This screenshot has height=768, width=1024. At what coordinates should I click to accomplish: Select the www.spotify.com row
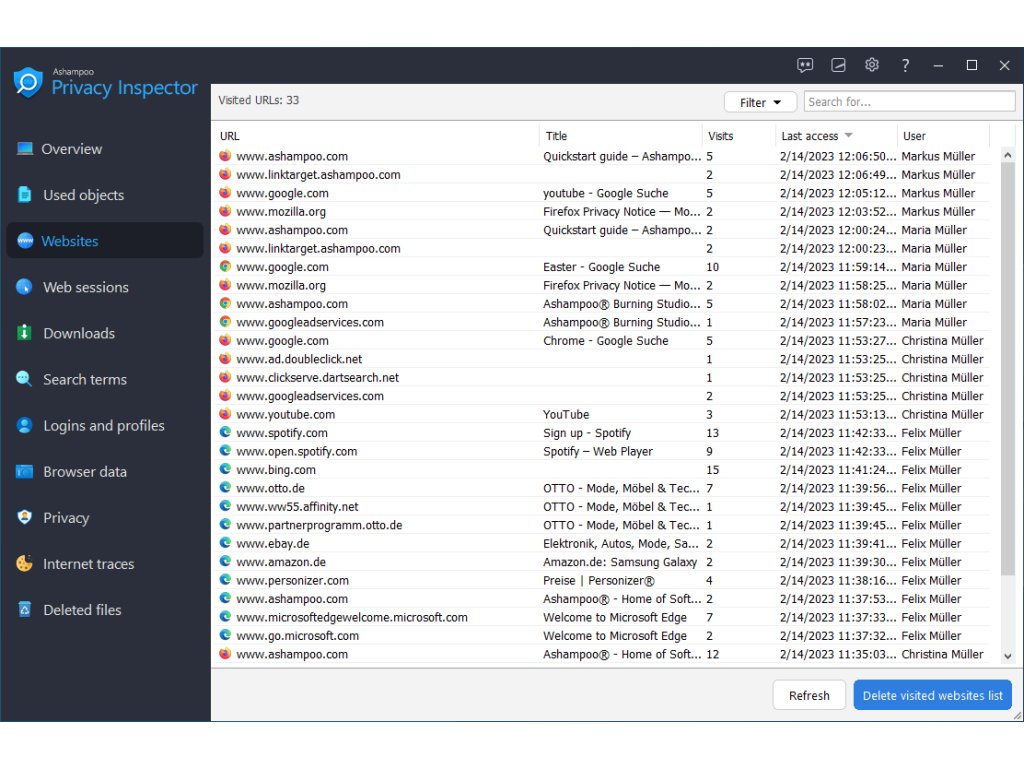[282, 433]
